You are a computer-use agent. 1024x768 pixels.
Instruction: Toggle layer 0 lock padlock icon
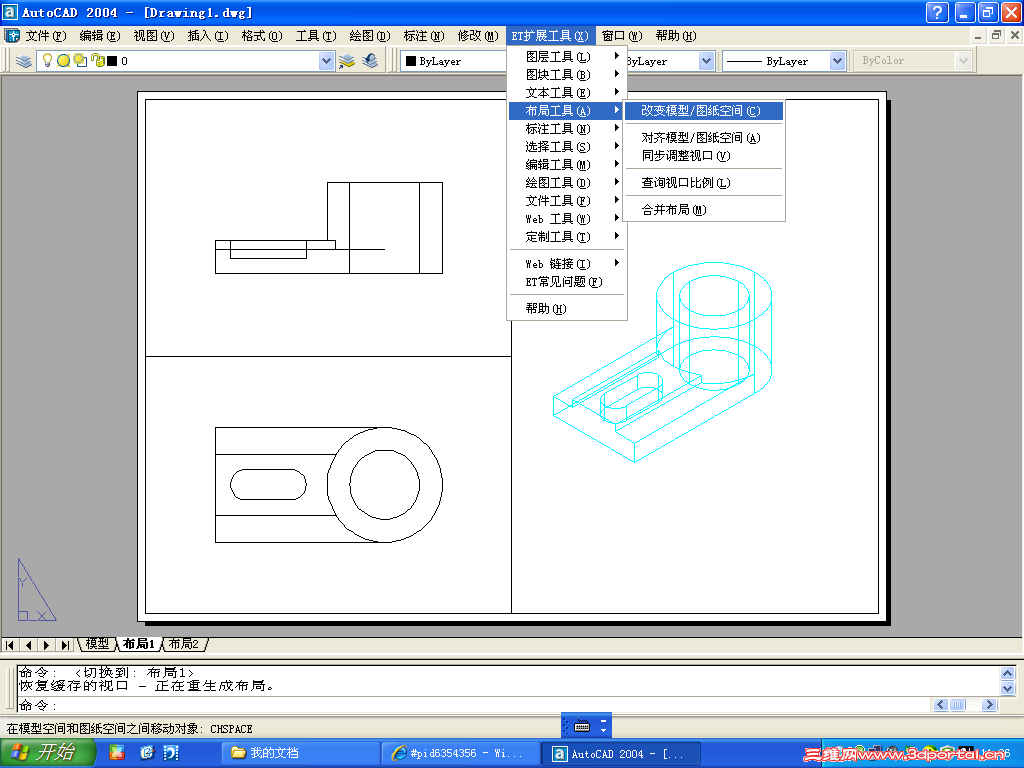click(x=98, y=61)
